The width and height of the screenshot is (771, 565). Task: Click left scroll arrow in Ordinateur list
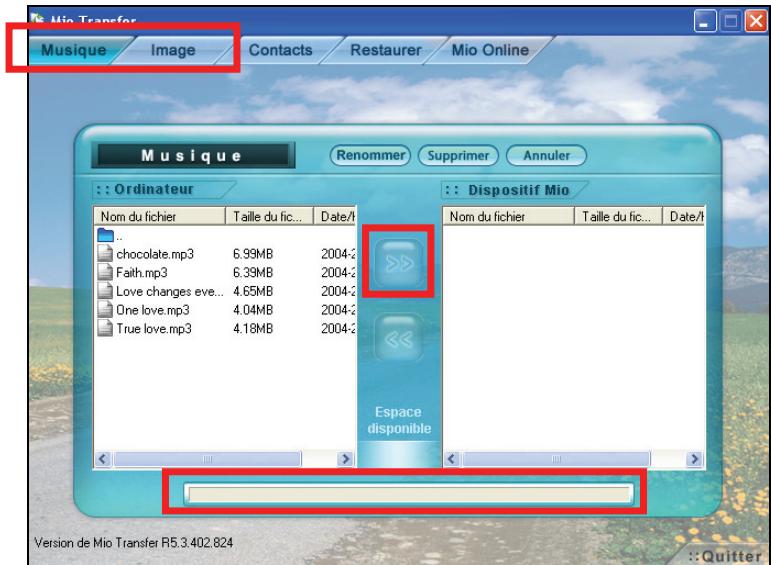click(102, 459)
